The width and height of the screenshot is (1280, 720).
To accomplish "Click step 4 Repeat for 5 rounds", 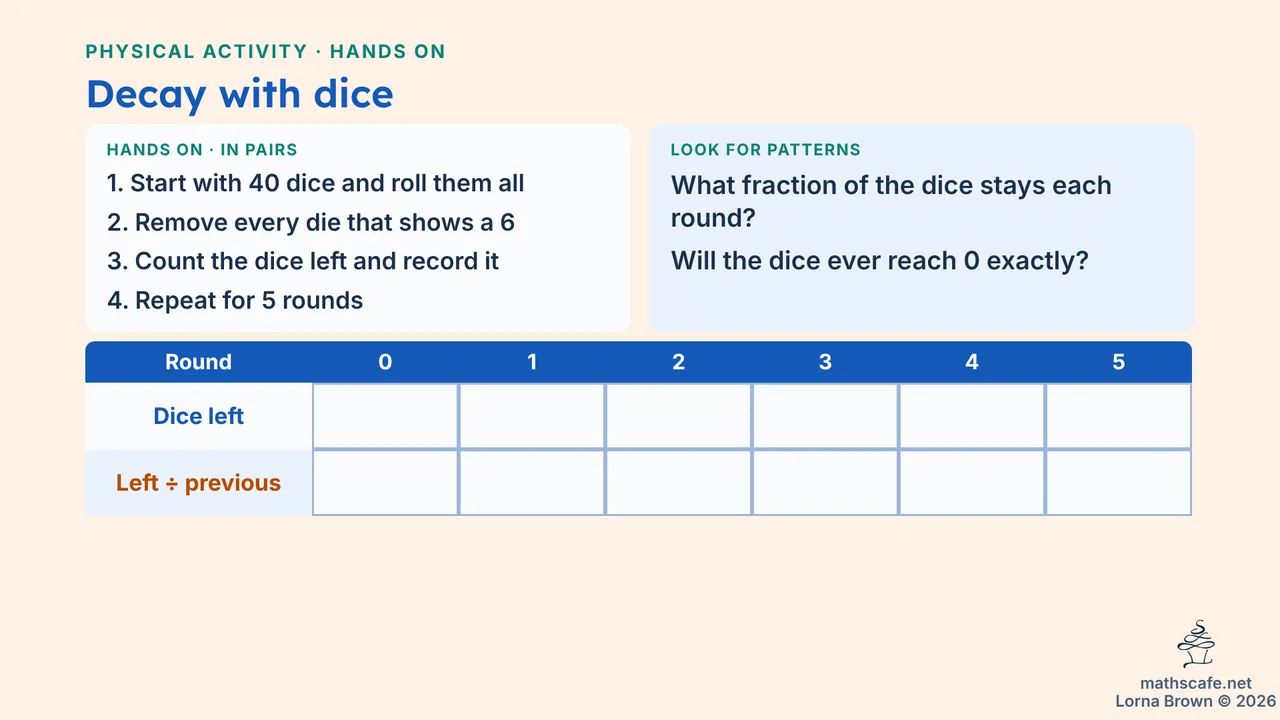I will 235,300.
